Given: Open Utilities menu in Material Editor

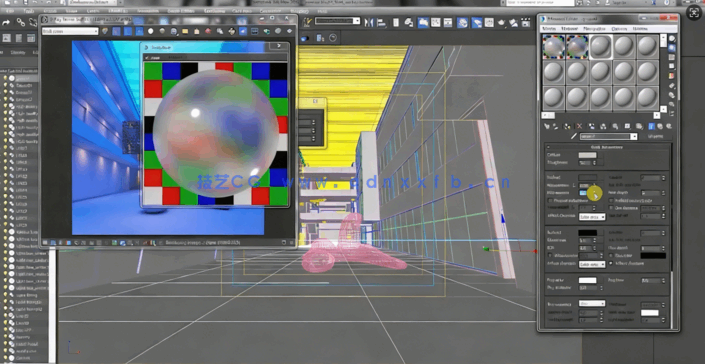Looking at the screenshot, I should [x=640, y=29].
